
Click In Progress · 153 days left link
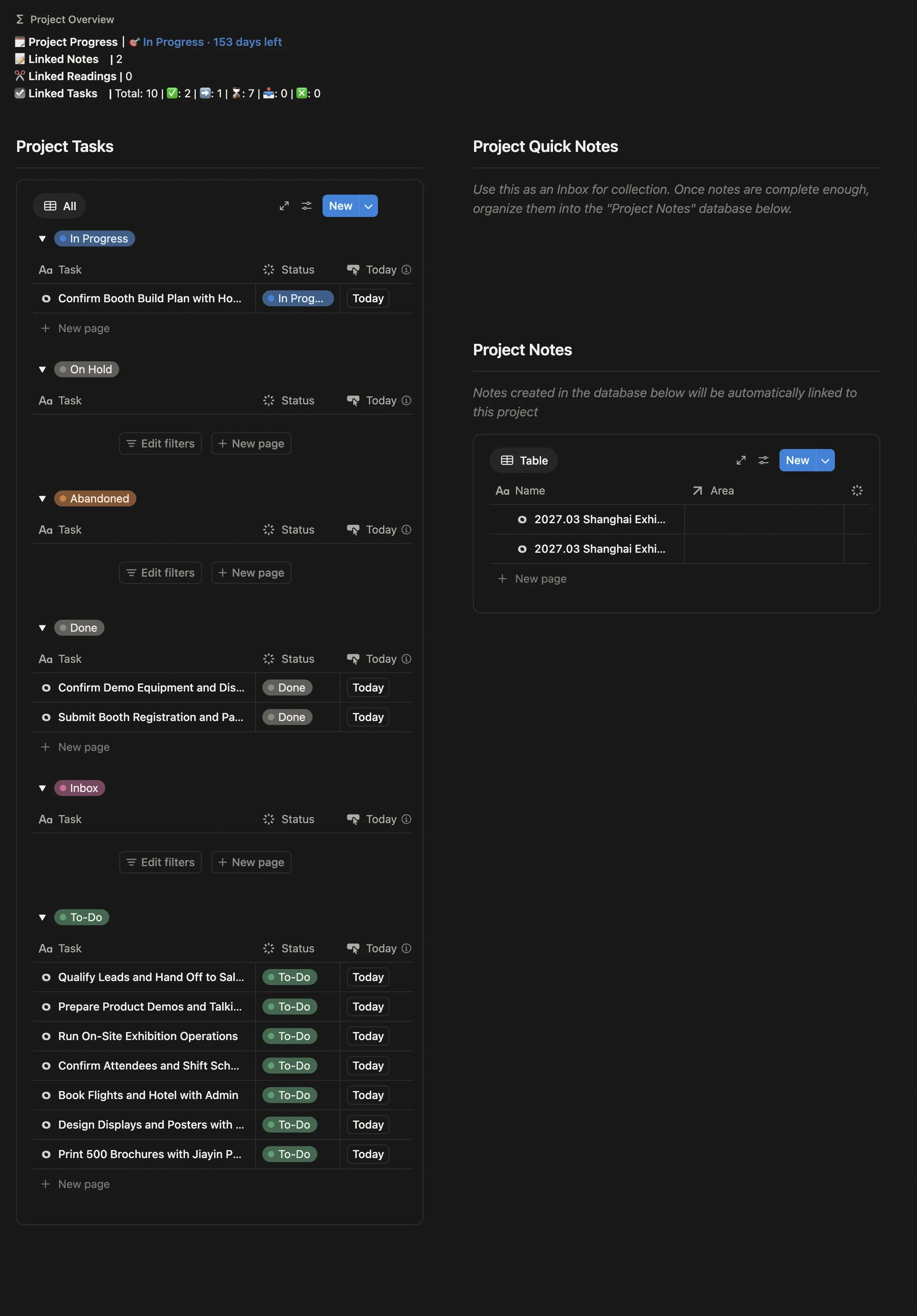pyautogui.click(x=212, y=42)
